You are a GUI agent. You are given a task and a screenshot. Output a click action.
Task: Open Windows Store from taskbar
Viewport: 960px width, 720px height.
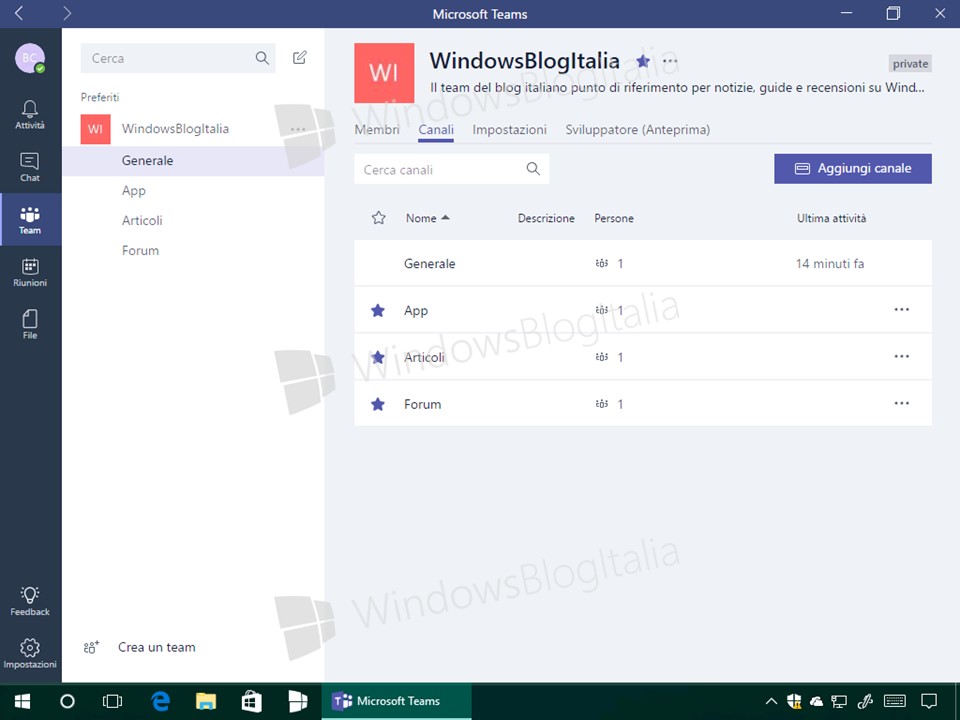point(252,702)
